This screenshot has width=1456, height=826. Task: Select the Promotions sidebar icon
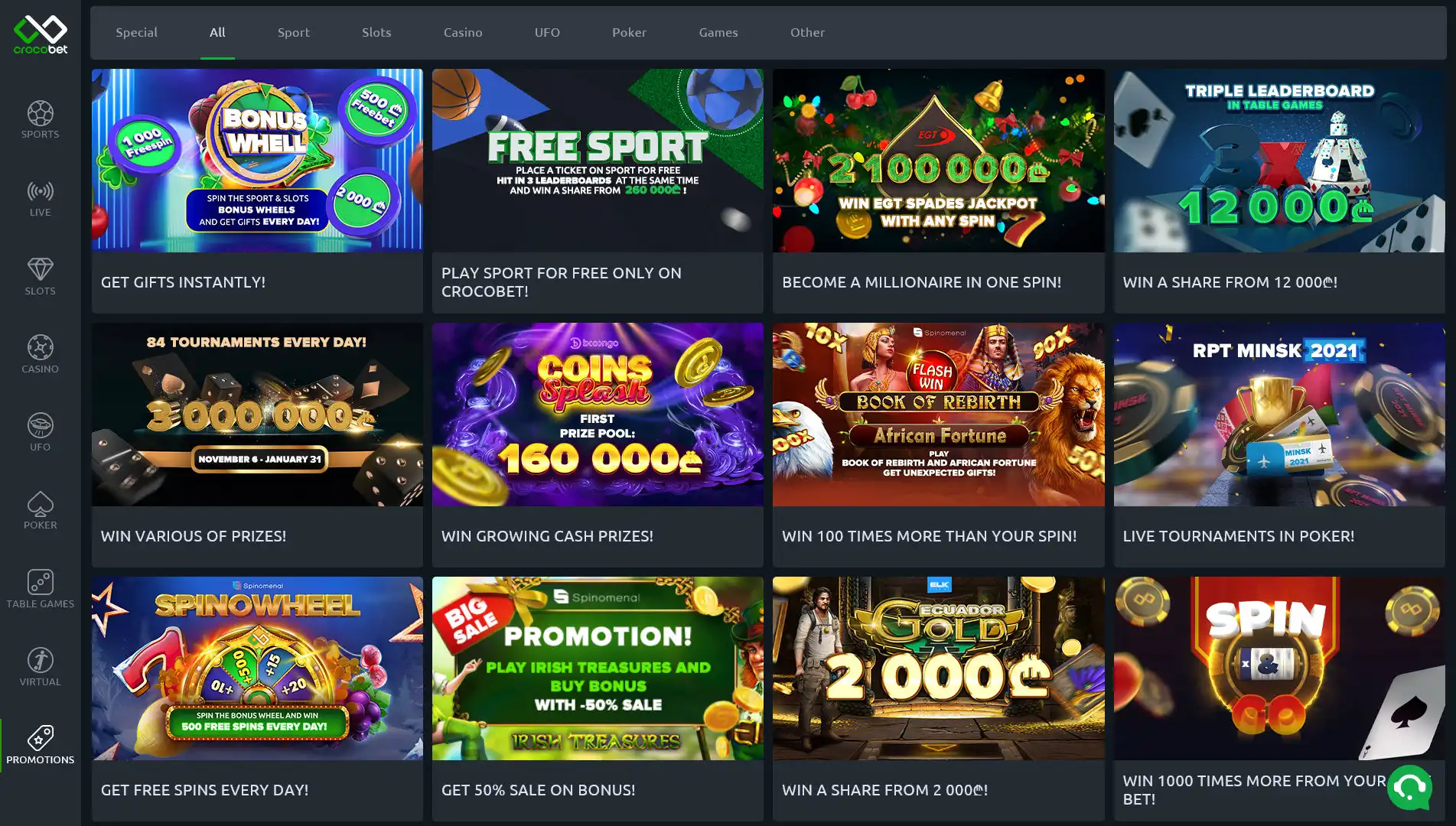coord(40,745)
